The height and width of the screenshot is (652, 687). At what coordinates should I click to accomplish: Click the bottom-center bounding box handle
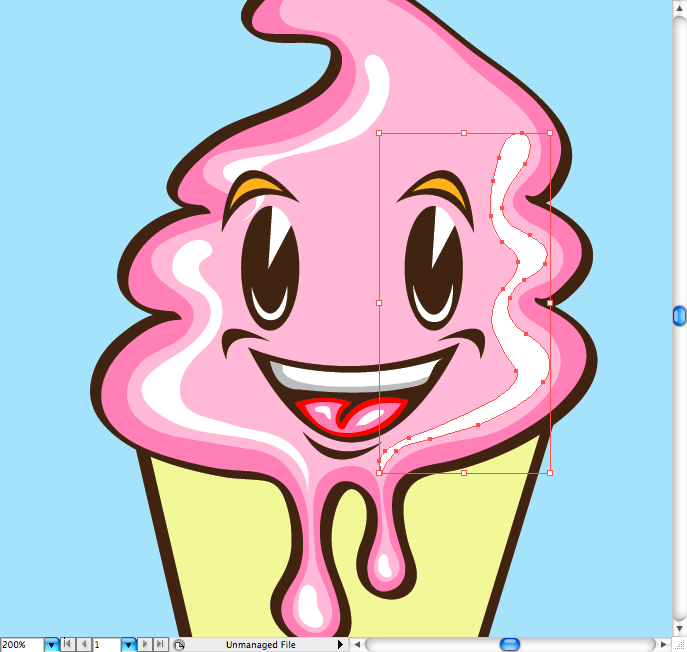coord(464,472)
